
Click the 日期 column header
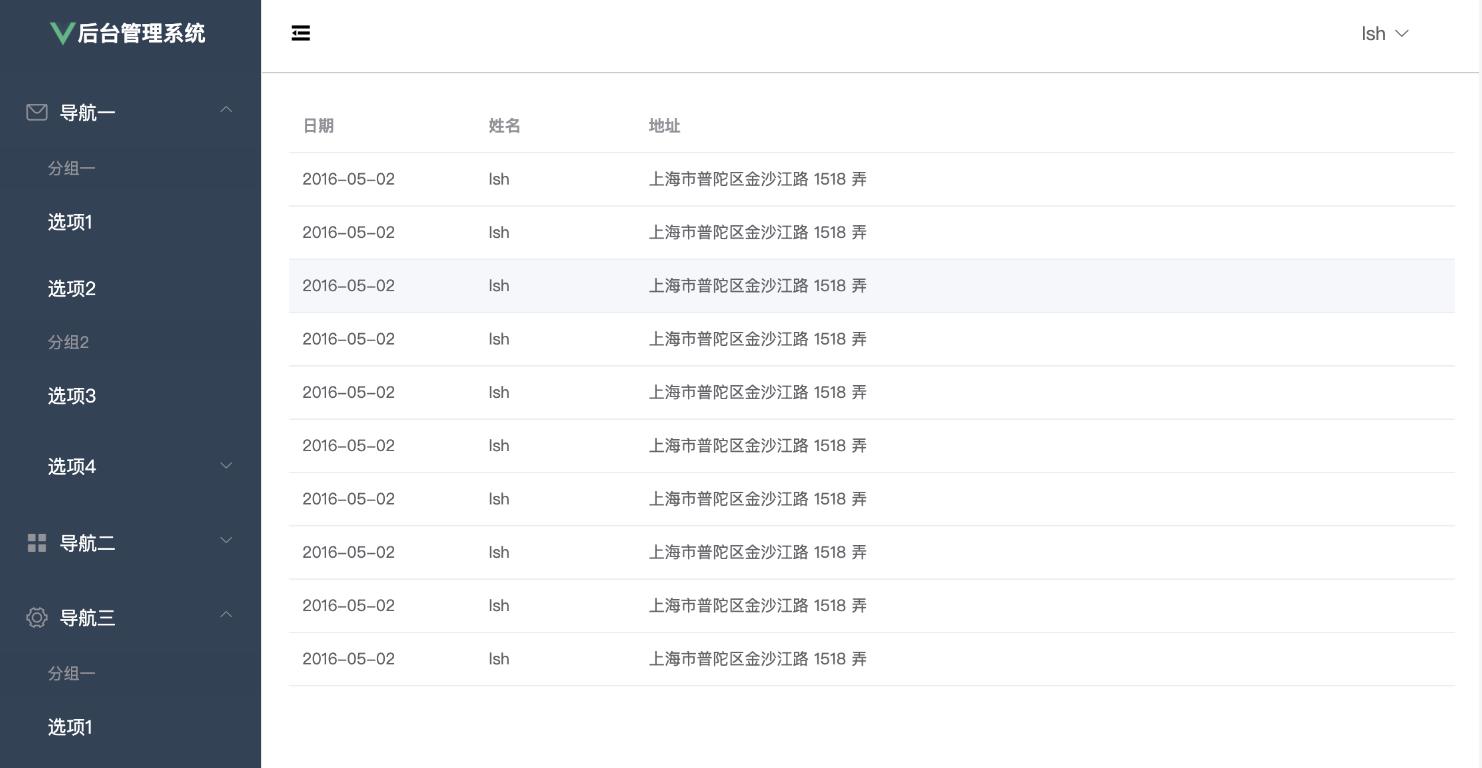point(318,126)
